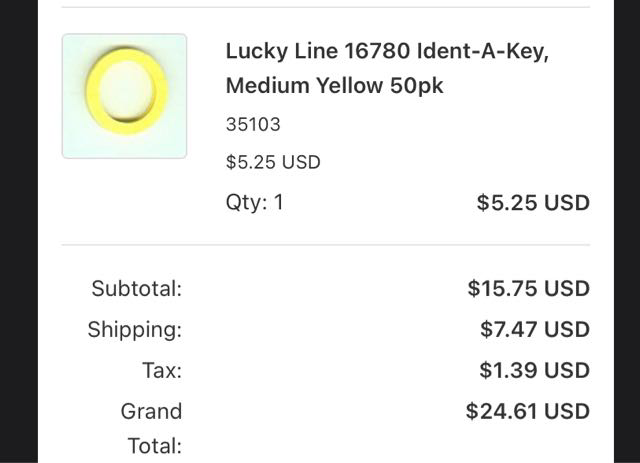Click the Subtotal label
The image size is (640, 463).
137,289
